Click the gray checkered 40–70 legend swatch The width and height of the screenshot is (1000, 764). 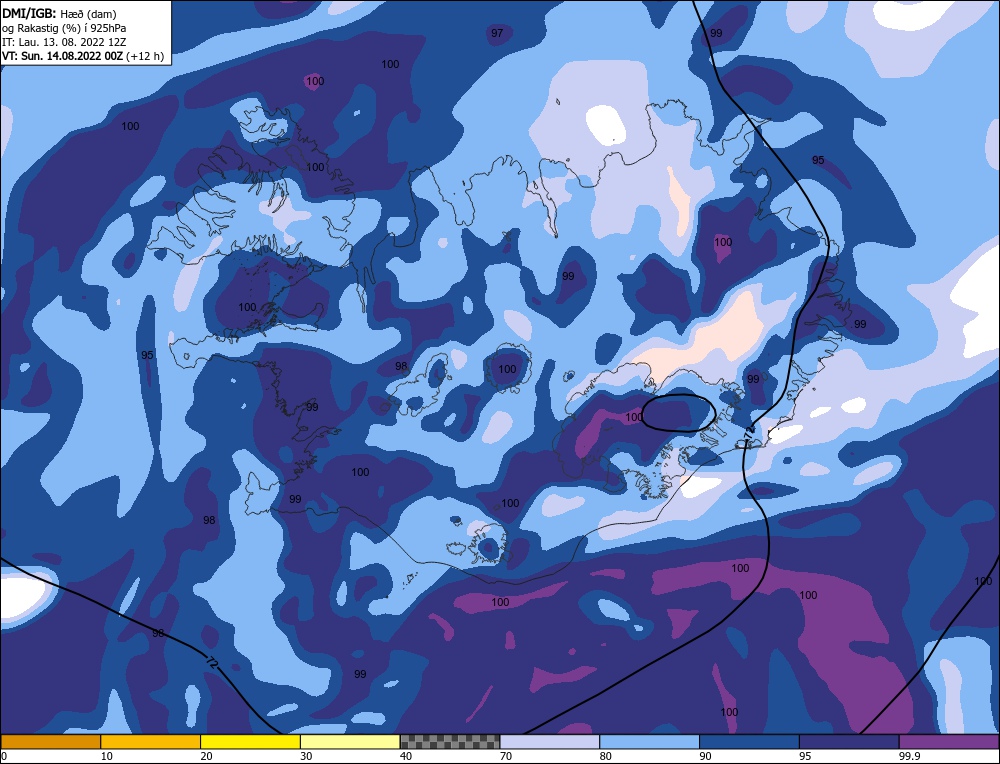(450, 741)
